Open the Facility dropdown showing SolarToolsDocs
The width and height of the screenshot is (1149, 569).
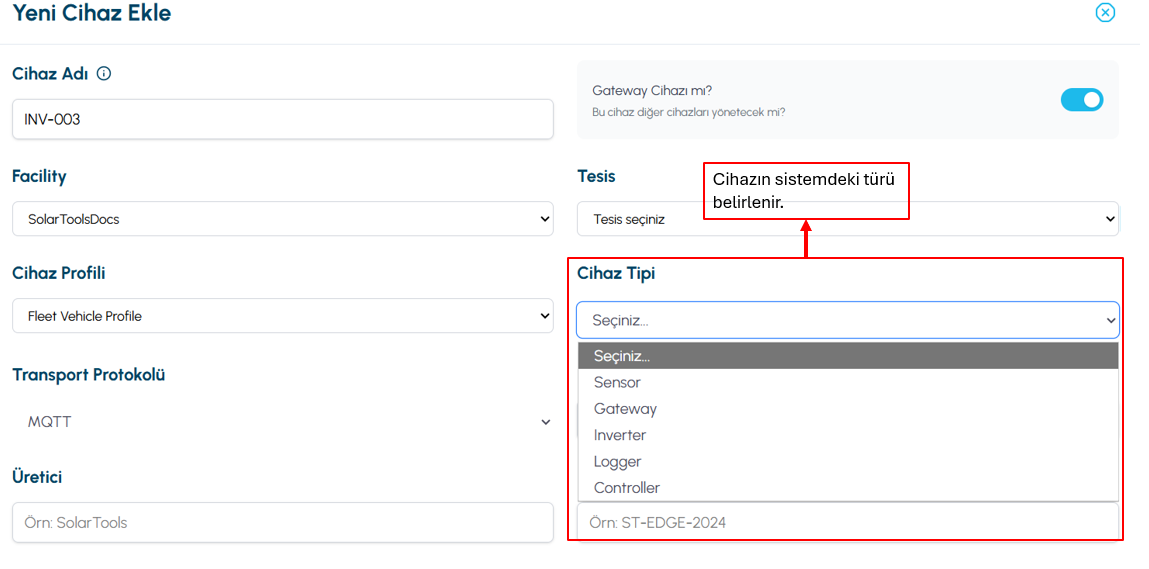283,219
